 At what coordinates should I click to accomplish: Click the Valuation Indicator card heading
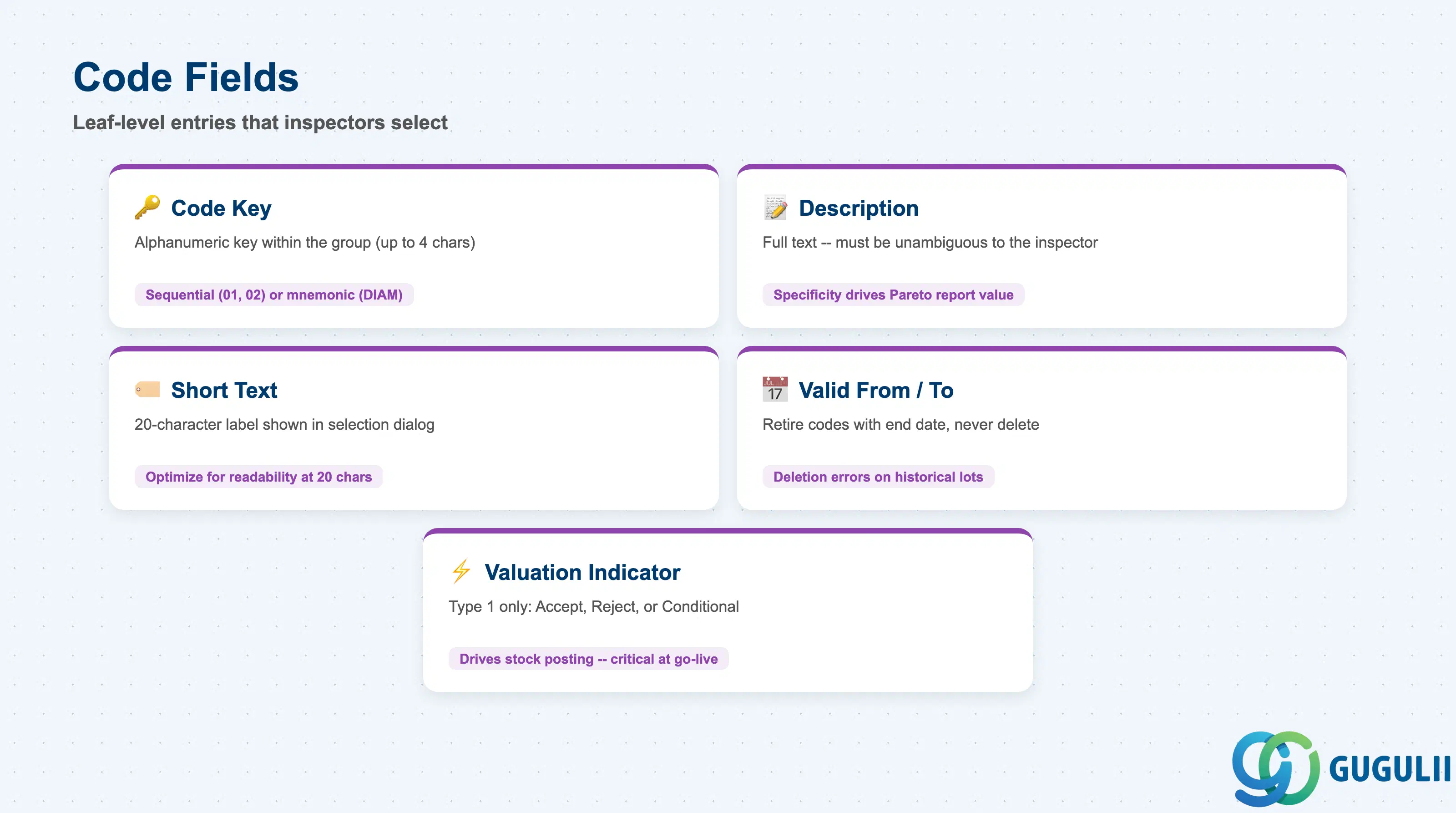pyautogui.click(x=582, y=572)
